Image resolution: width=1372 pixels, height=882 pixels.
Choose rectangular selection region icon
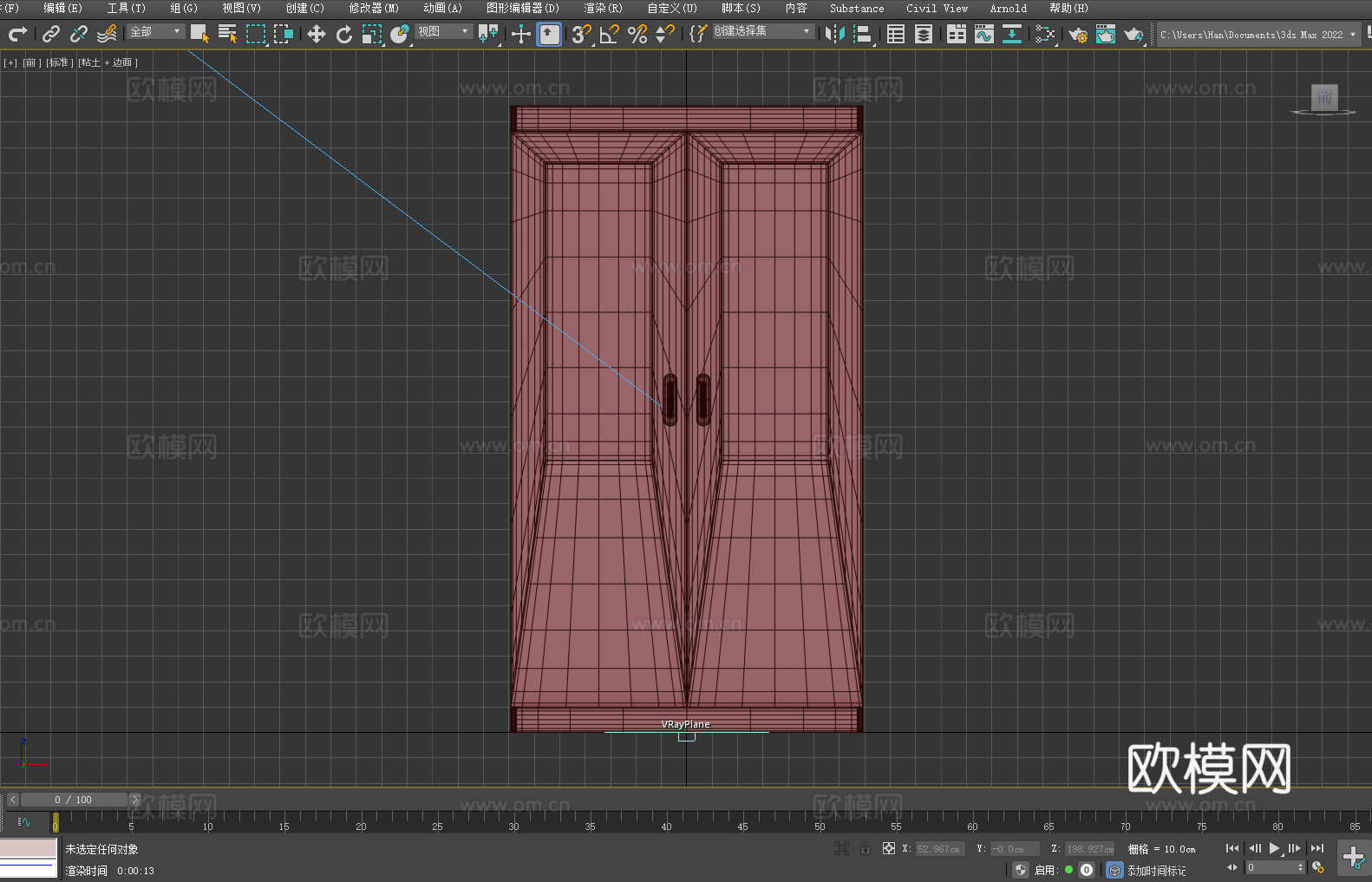(x=256, y=34)
